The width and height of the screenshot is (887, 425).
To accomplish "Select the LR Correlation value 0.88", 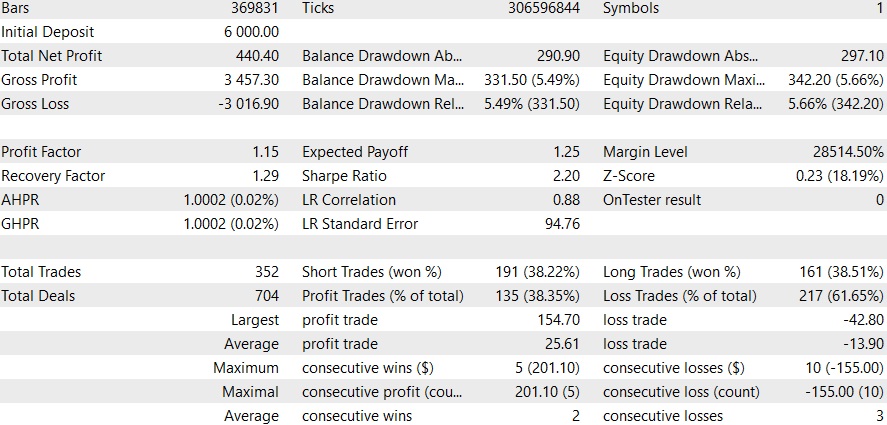I will point(567,200).
